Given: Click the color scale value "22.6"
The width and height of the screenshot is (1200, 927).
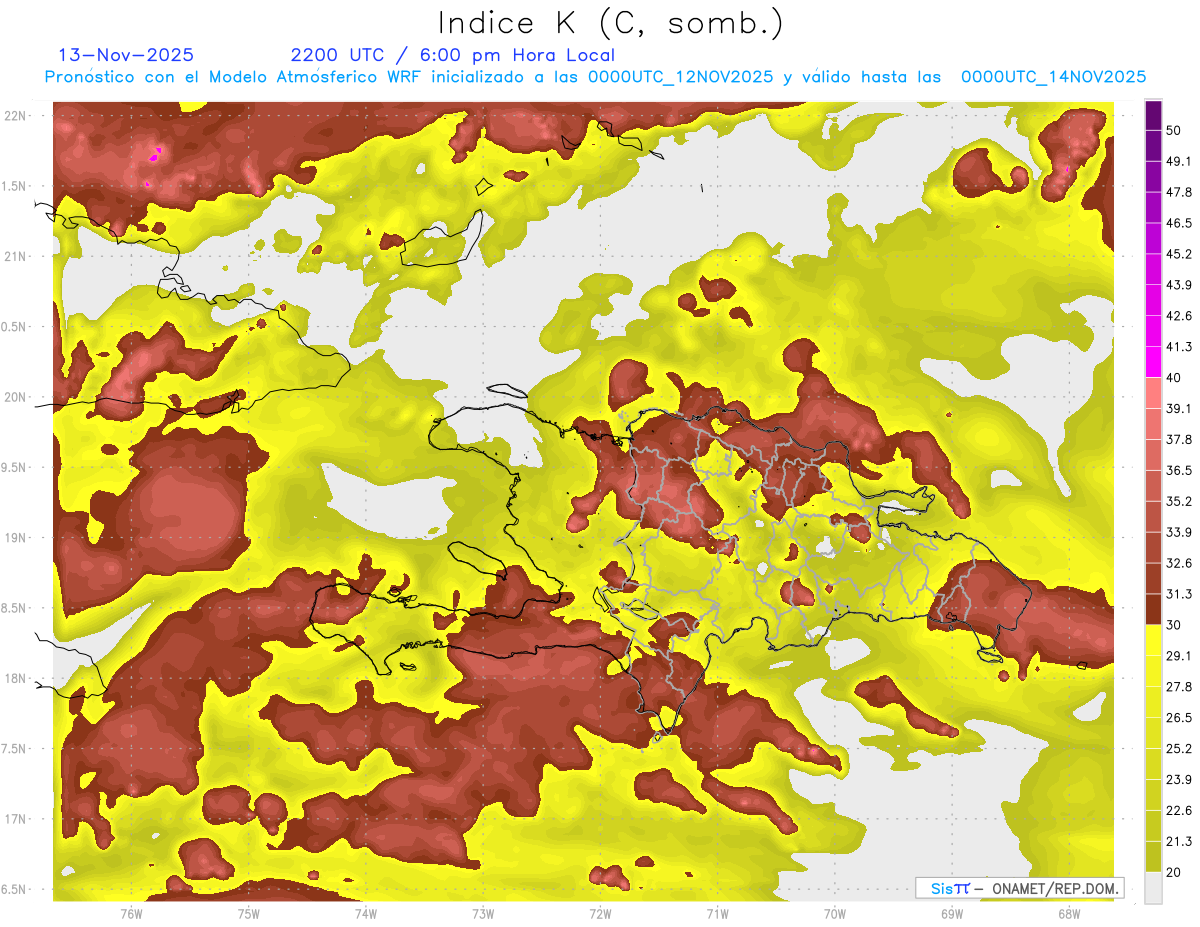Looking at the screenshot, I should [1179, 811].
